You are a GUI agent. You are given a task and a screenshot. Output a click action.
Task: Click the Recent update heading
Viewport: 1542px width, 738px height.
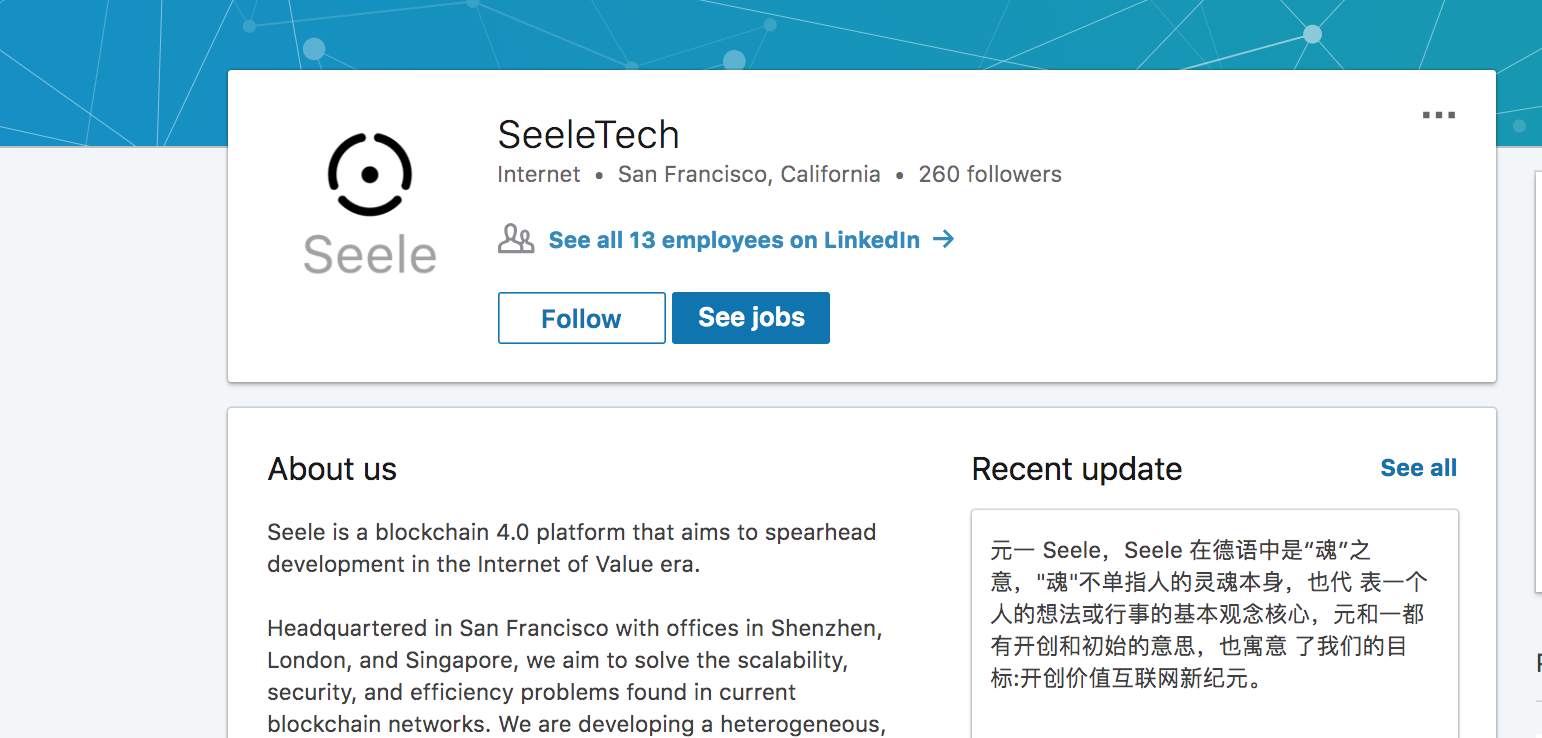(x=1076, y=469)
